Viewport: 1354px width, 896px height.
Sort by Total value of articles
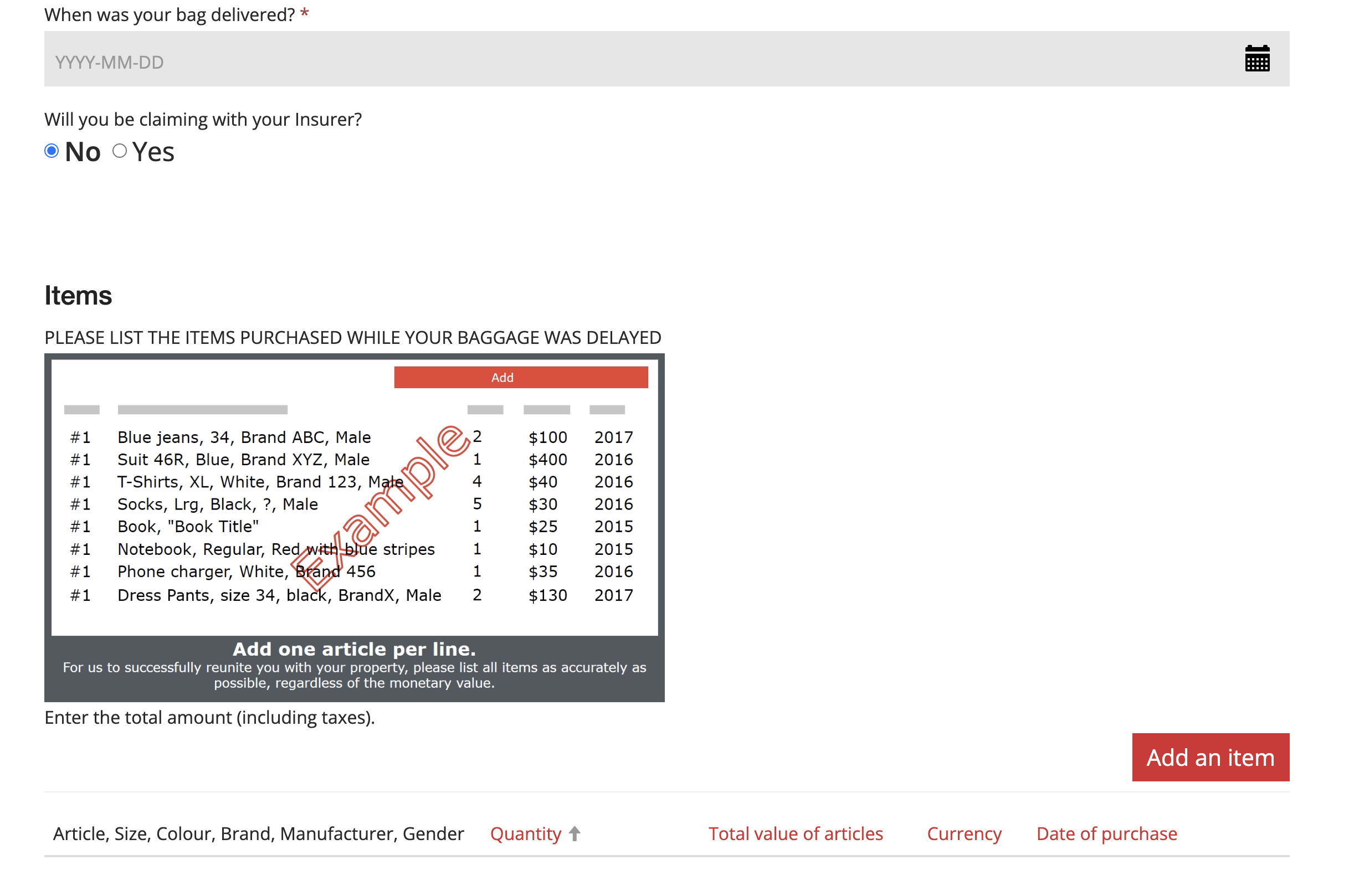tap(795, 834)
